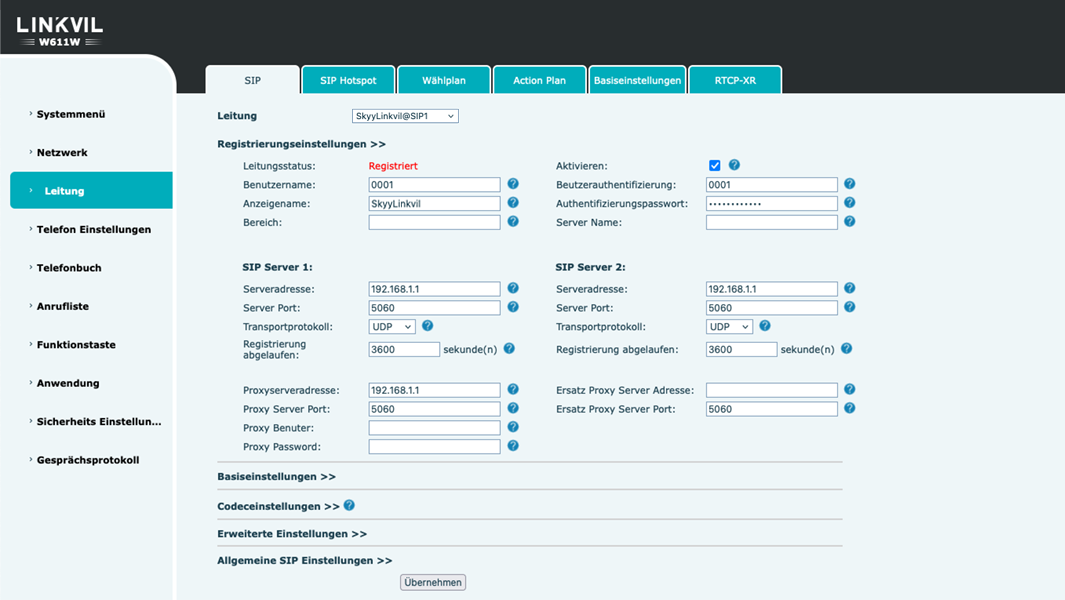This screenshot has width=1065, height=600.
Task: Switch to the SIP Hotspot tab
Action: 348,80
